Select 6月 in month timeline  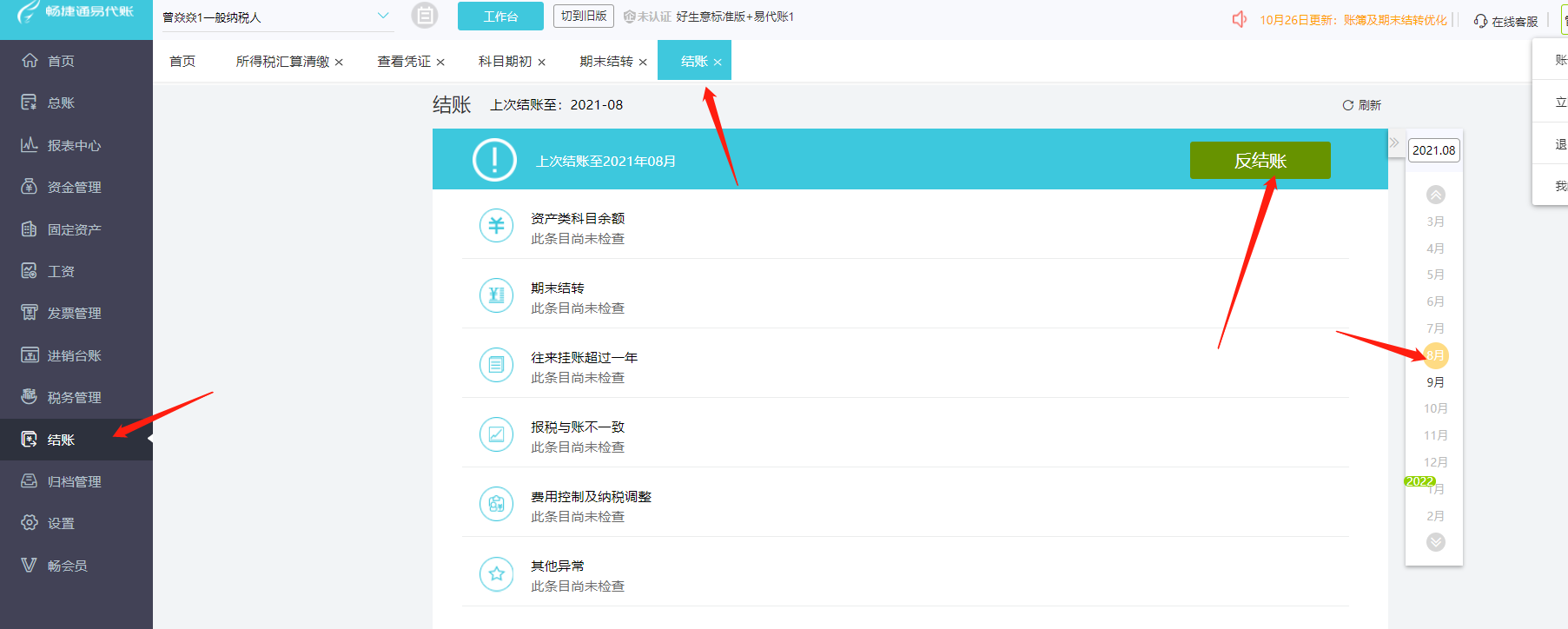click(x=1436, y=301)
